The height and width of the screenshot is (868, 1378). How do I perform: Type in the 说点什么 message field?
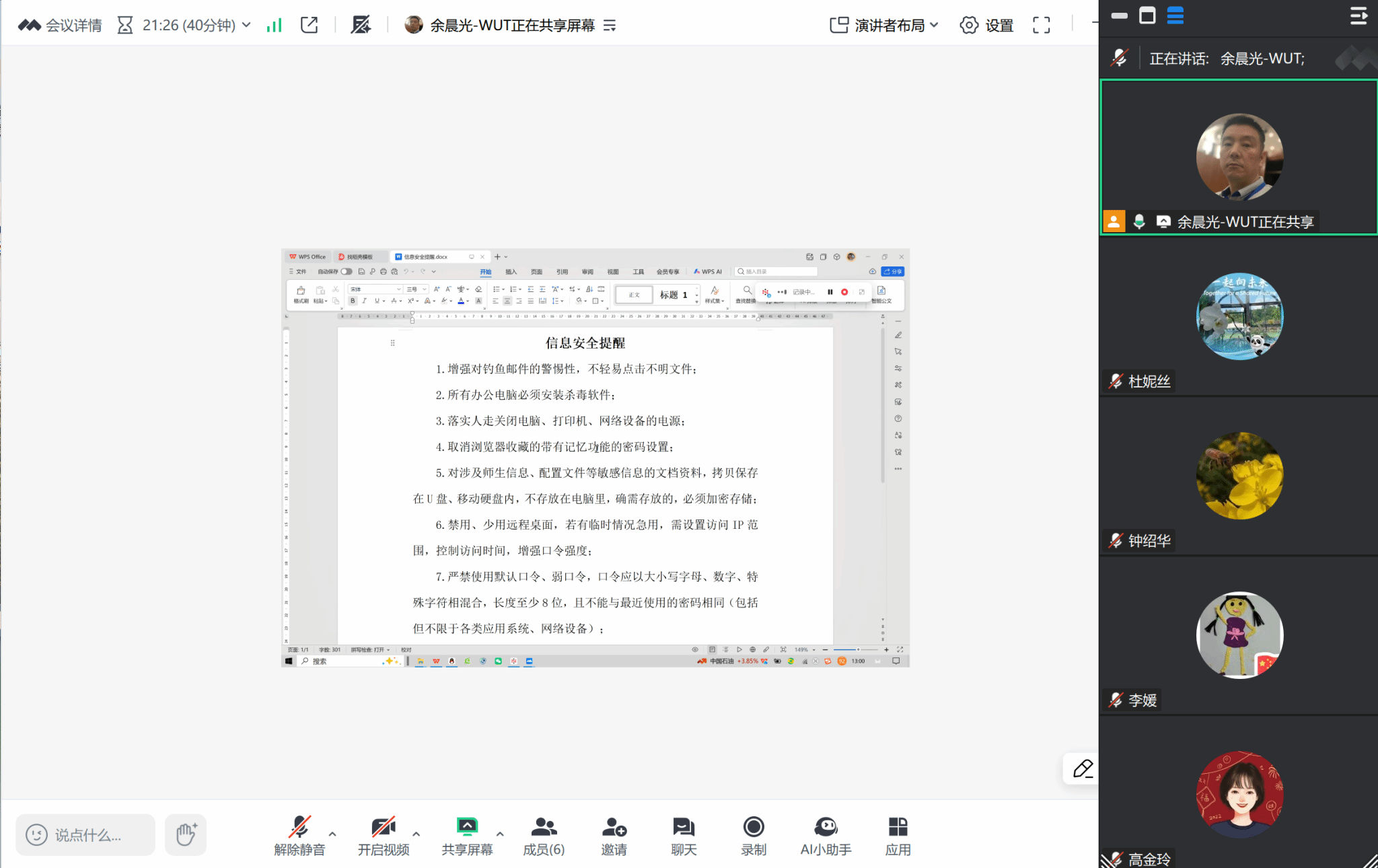[87, 835]
